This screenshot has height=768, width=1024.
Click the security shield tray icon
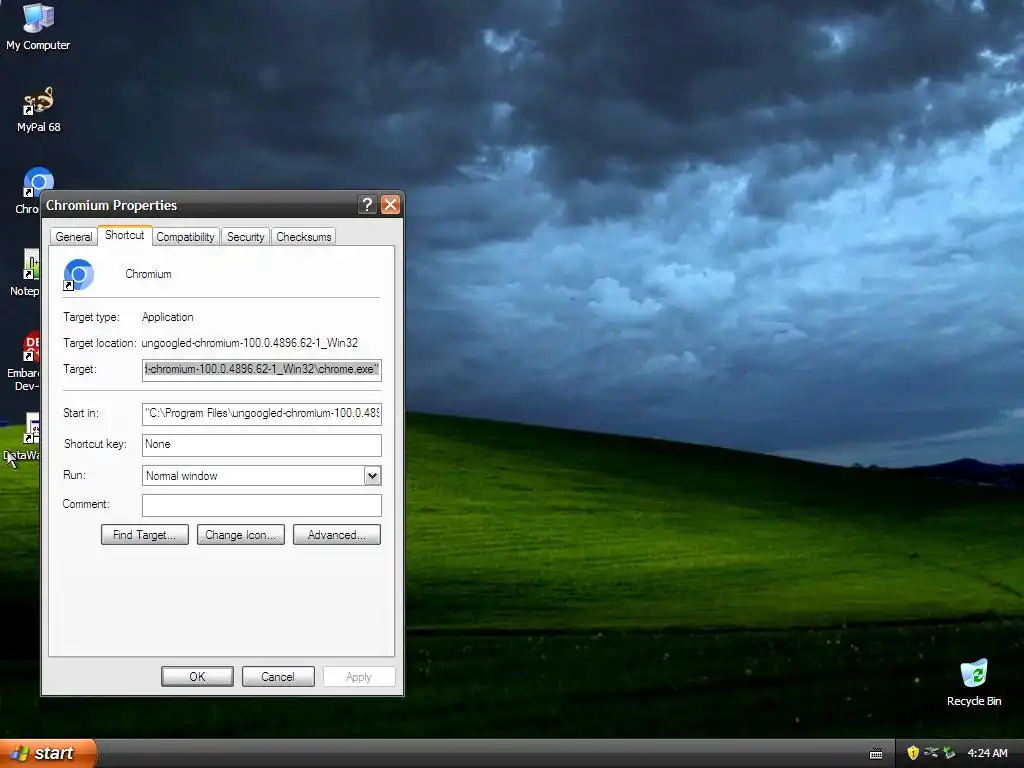point(913,753)
